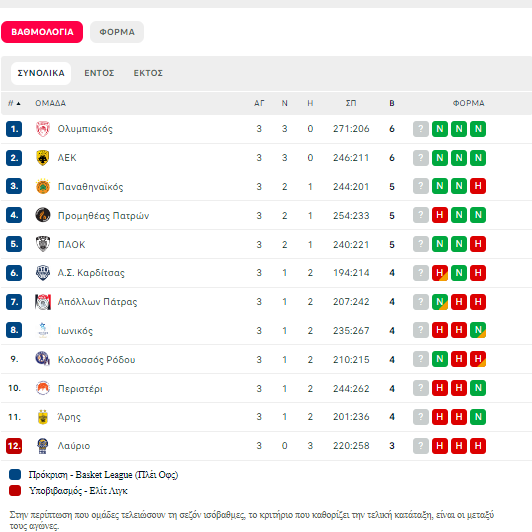Open the Παναθηναϊκός clover logo

(43, 186)
